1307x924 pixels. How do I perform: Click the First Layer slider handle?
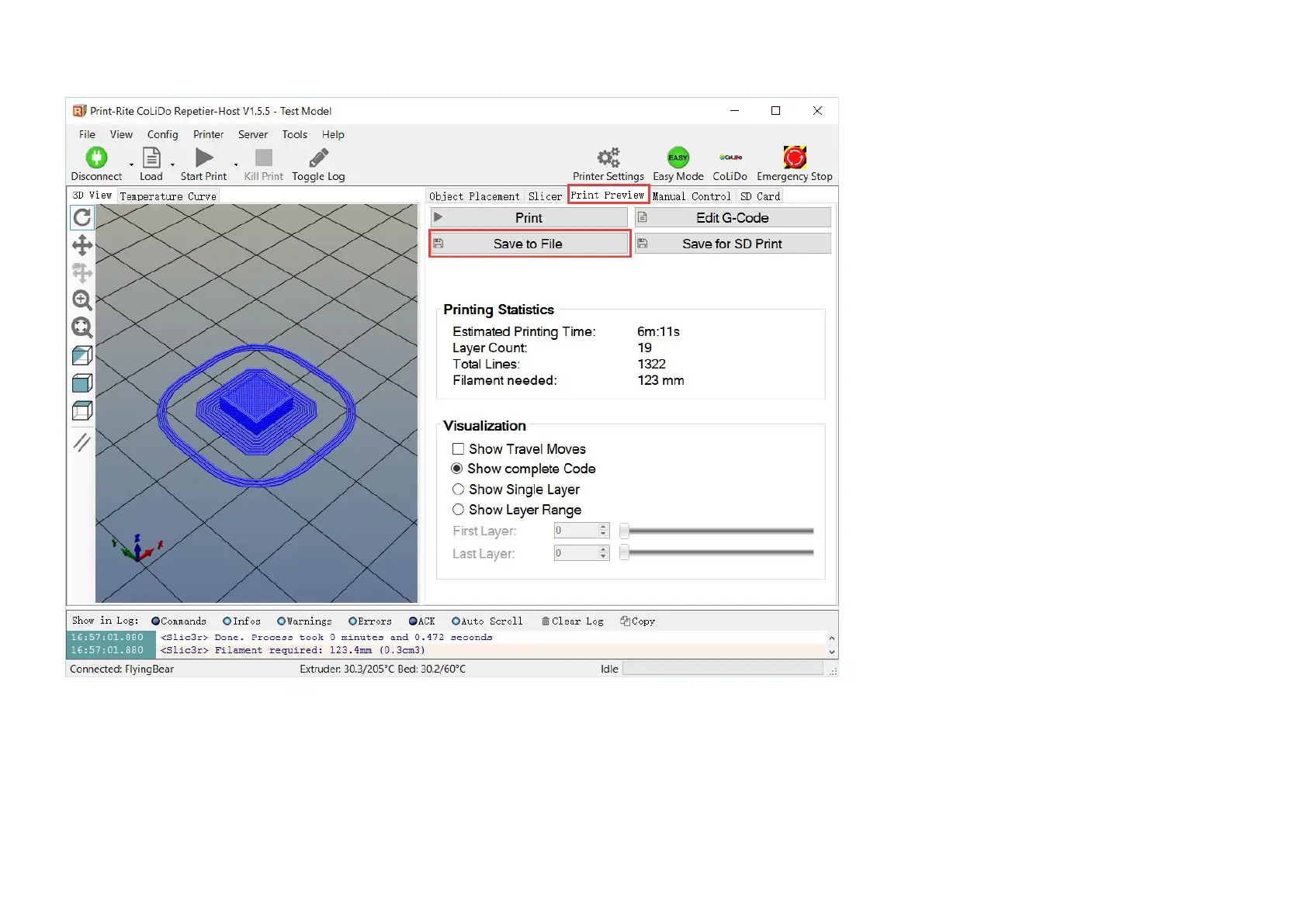(624, 531)
